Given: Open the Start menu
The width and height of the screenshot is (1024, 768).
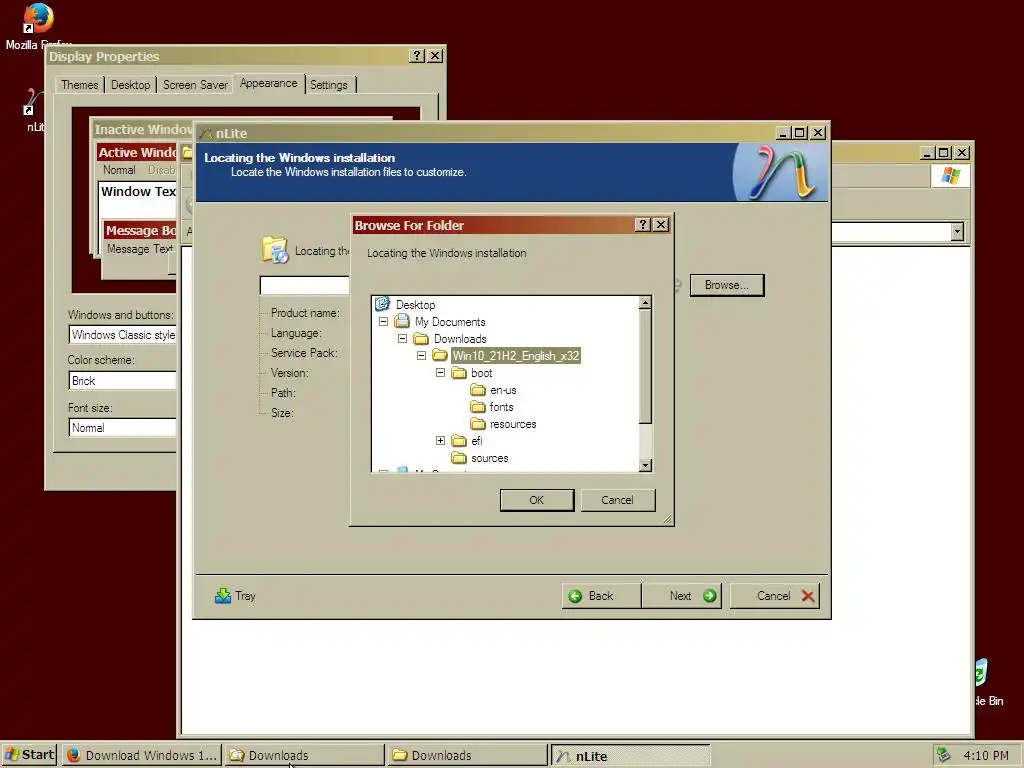Looking at the screenshot, I should (29, 755).
